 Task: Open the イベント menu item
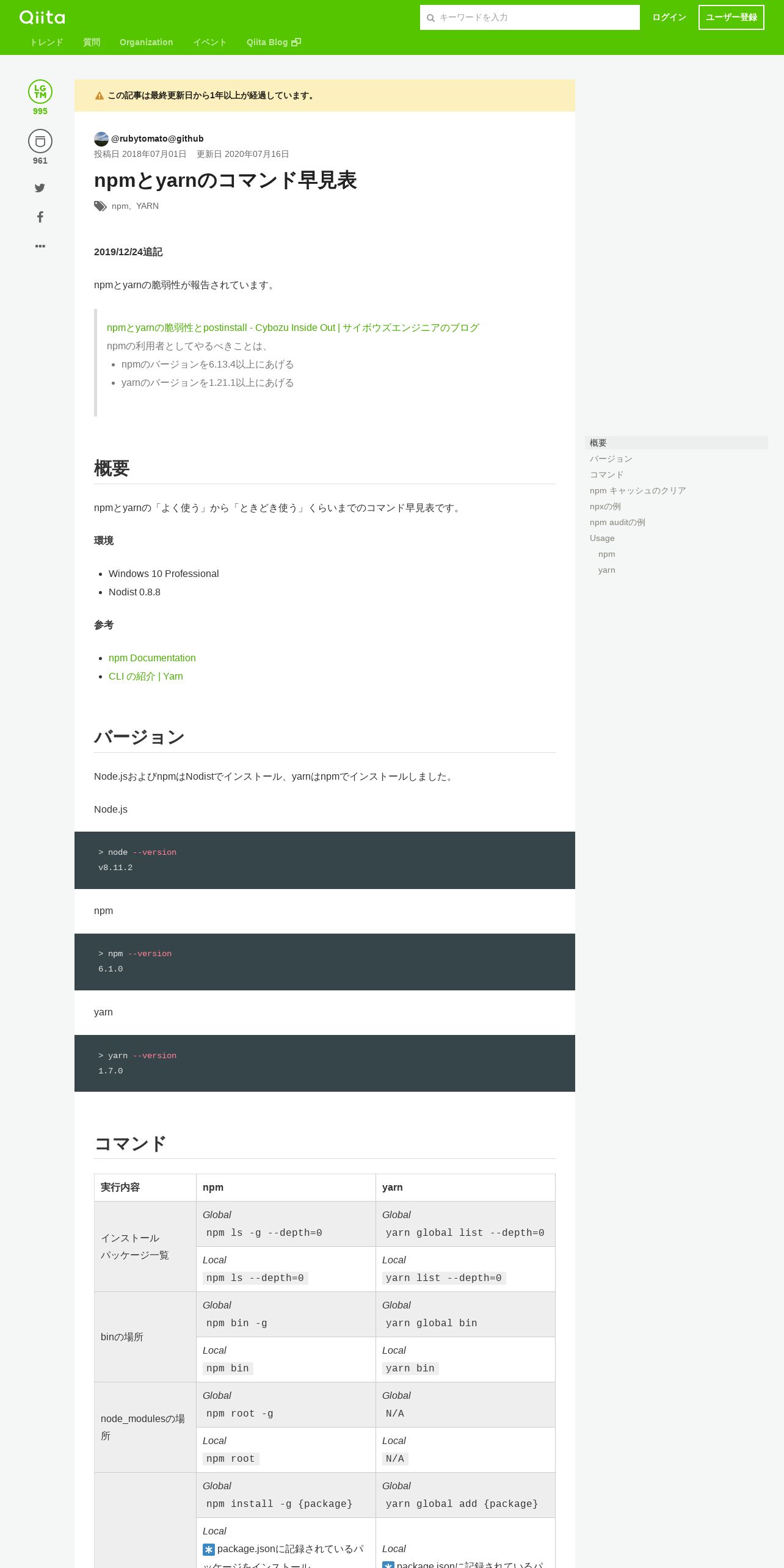pyautogui.click(x=210, y=42)
